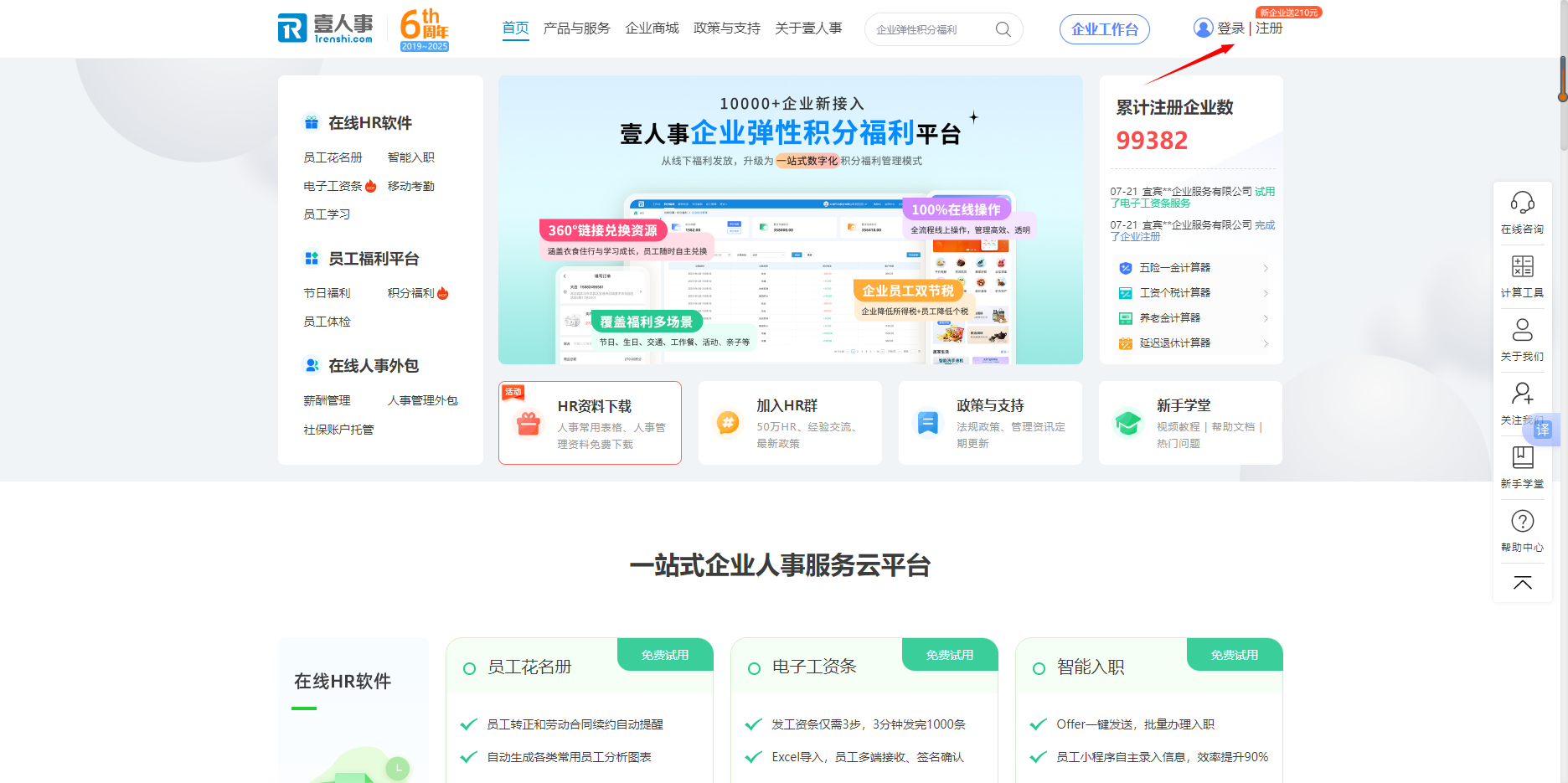1568x783 pixels.
Task: Click the 企业工作台 button
Action: pyautogui.click(x=1104, y=29)
